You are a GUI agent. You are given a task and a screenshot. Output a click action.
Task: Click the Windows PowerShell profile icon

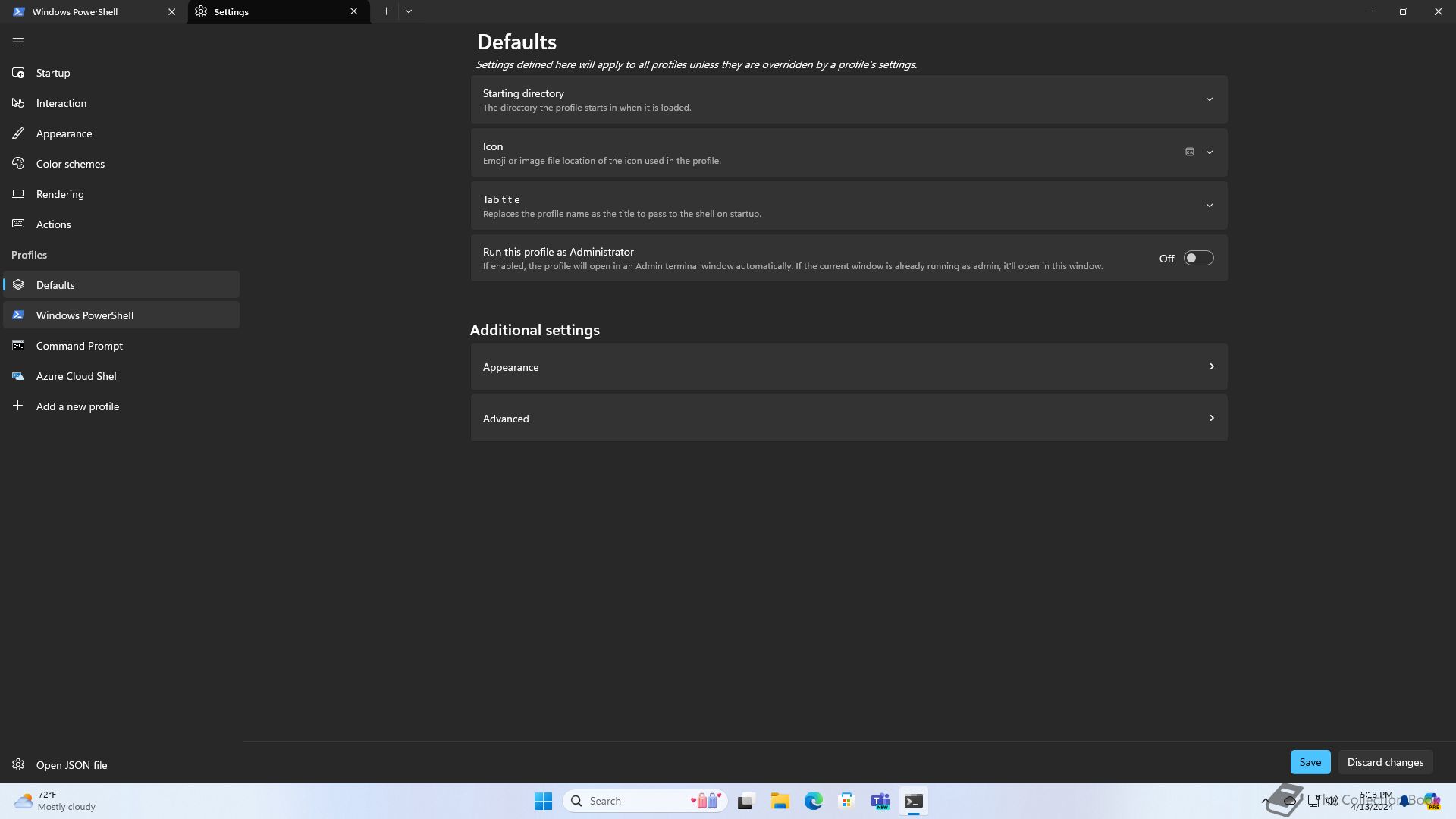pos(18,315)
